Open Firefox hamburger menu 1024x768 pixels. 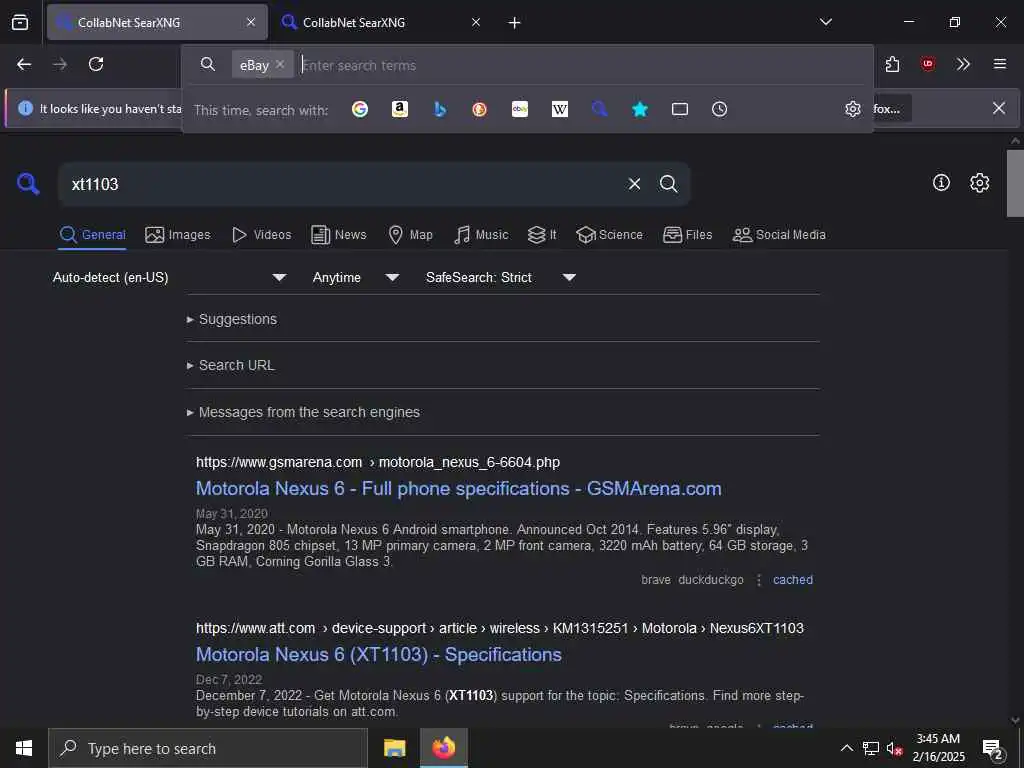pos(999,64)
